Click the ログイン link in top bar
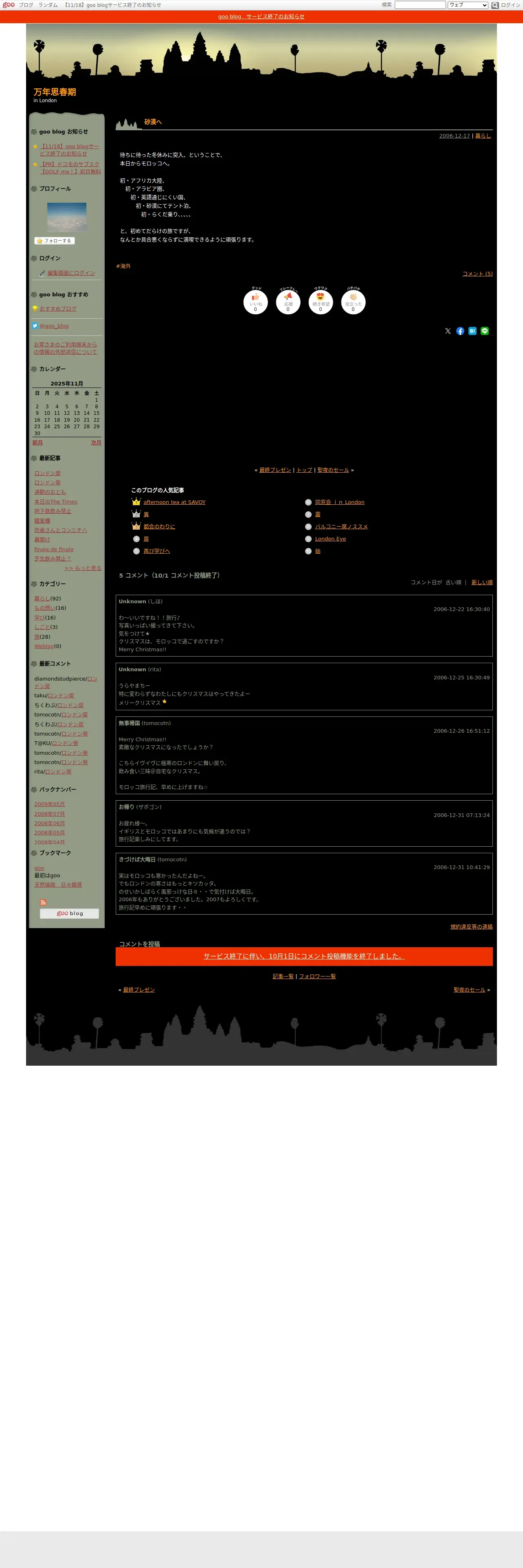This screenshot has height=1568, width=523. pos(510,5)
